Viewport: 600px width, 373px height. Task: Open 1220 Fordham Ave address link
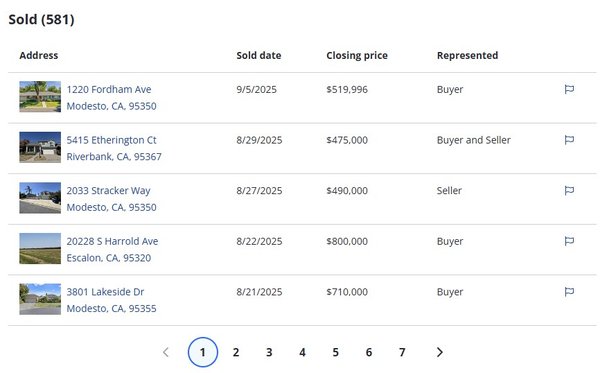pyautogui.click(x=109, y=89)
